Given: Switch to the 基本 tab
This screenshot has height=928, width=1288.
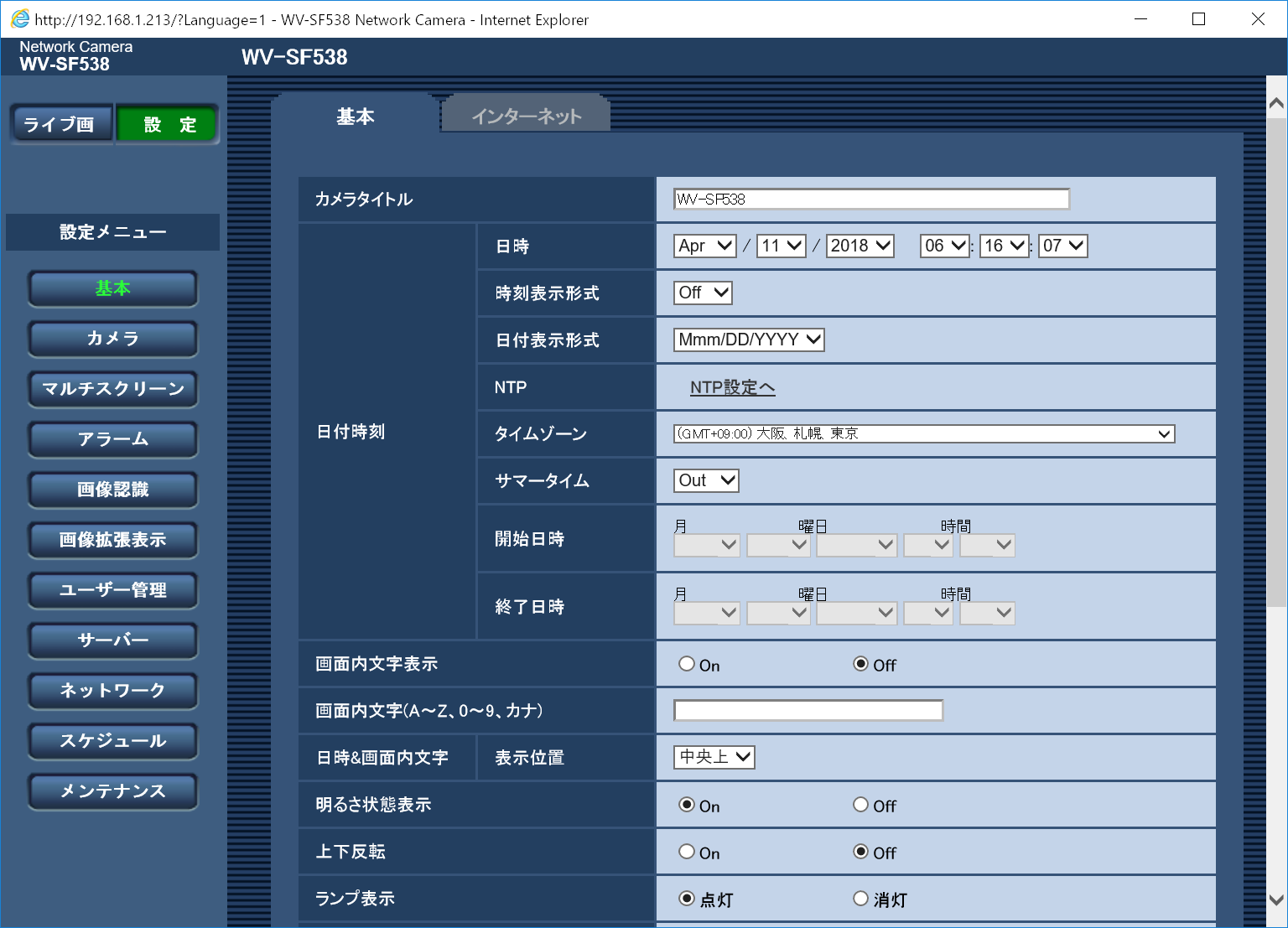Looking at the screenshot, I should click(x=356, y=117).
